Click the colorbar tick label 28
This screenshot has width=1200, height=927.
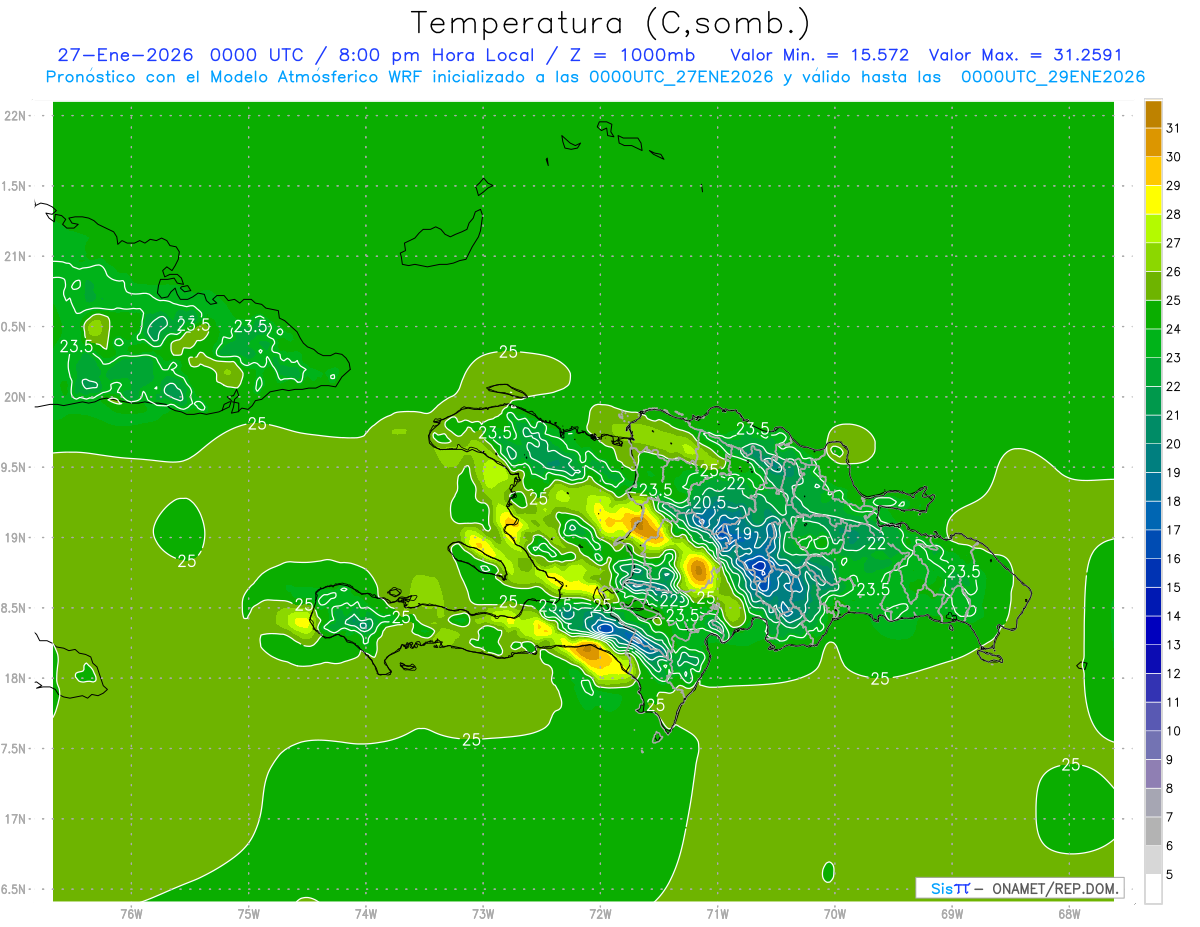pyautogui.click(x=1173, y=214)
